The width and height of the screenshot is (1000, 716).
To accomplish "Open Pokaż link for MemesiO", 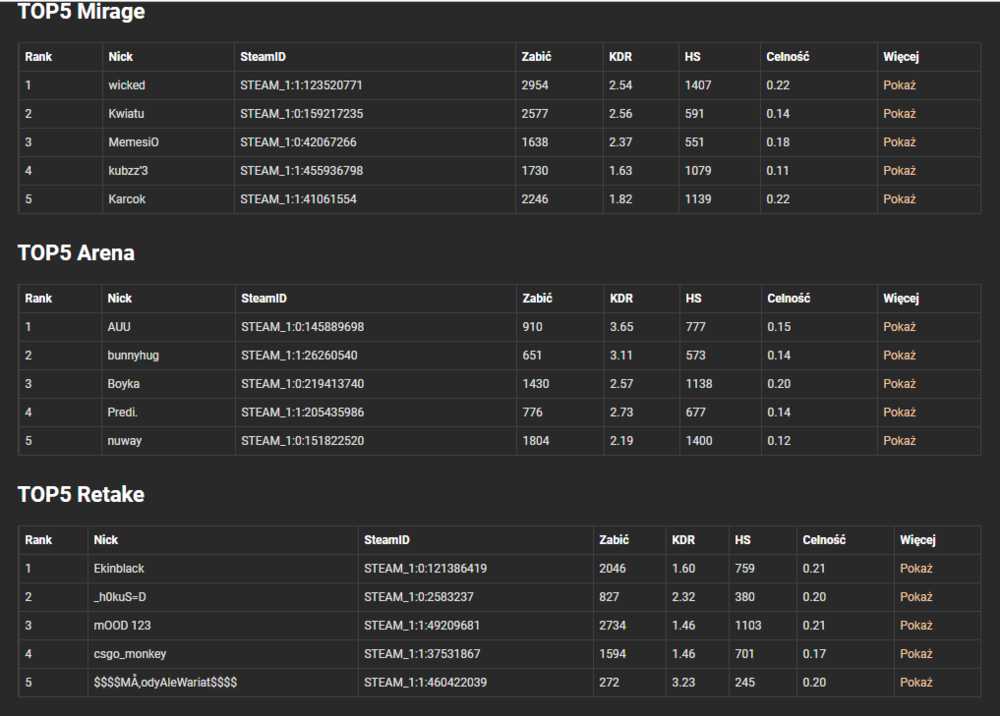I will click(899, 142).
